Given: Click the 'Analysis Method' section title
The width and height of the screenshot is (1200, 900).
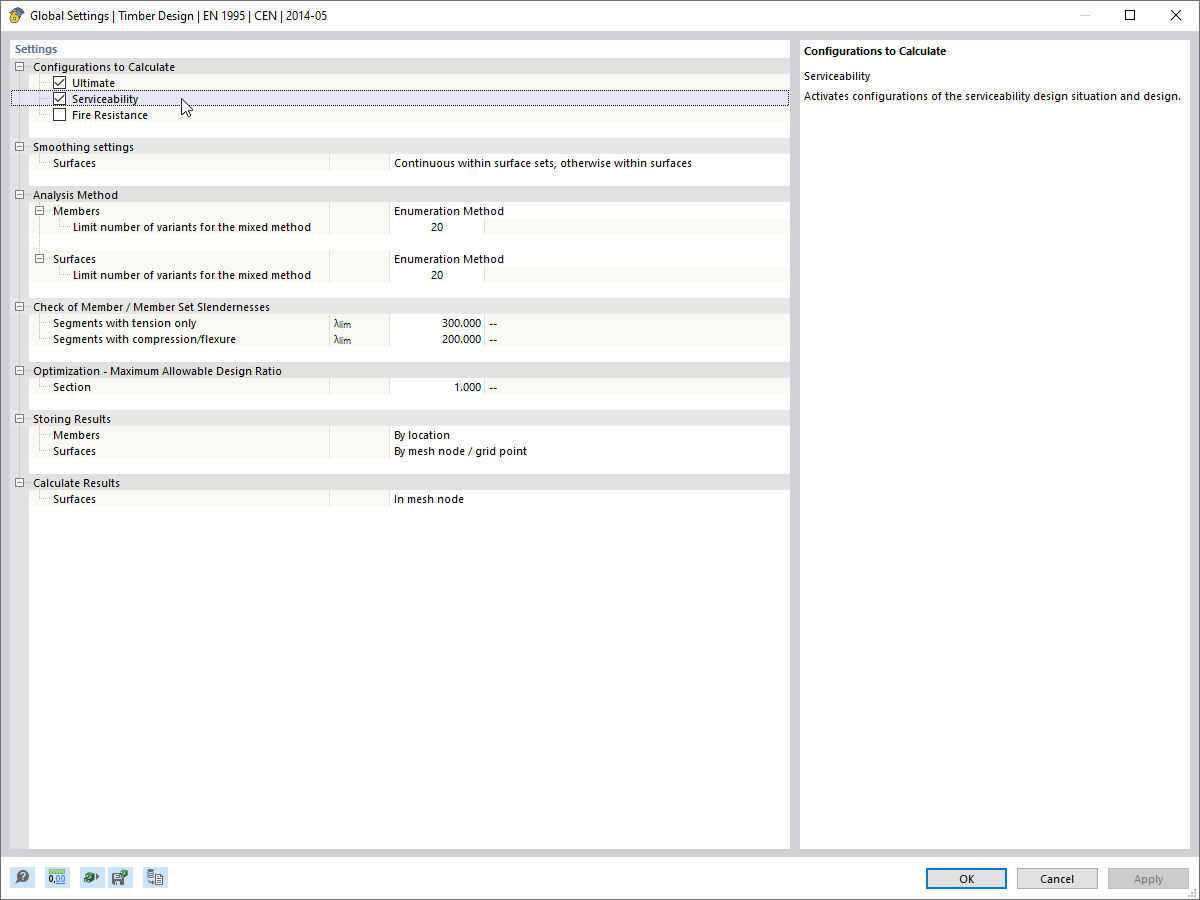Looking at the screenshot, I should coord(75,195).
